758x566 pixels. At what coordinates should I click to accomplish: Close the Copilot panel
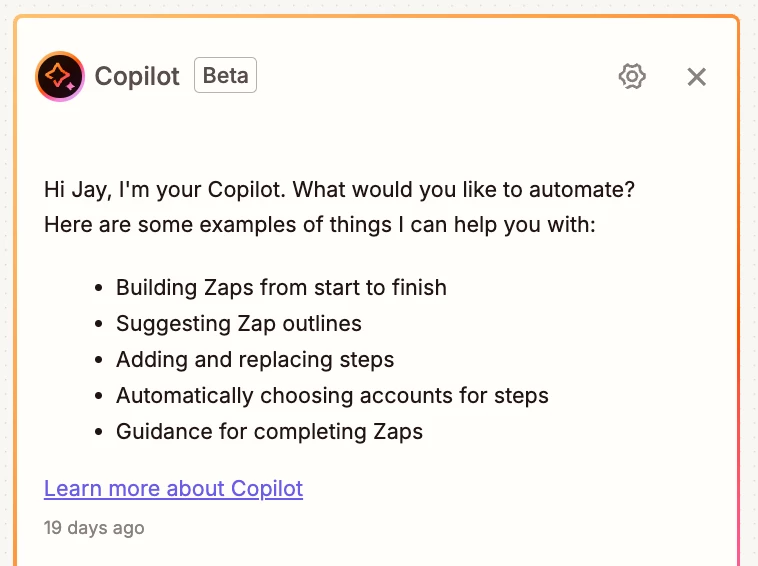coord(697,77)
